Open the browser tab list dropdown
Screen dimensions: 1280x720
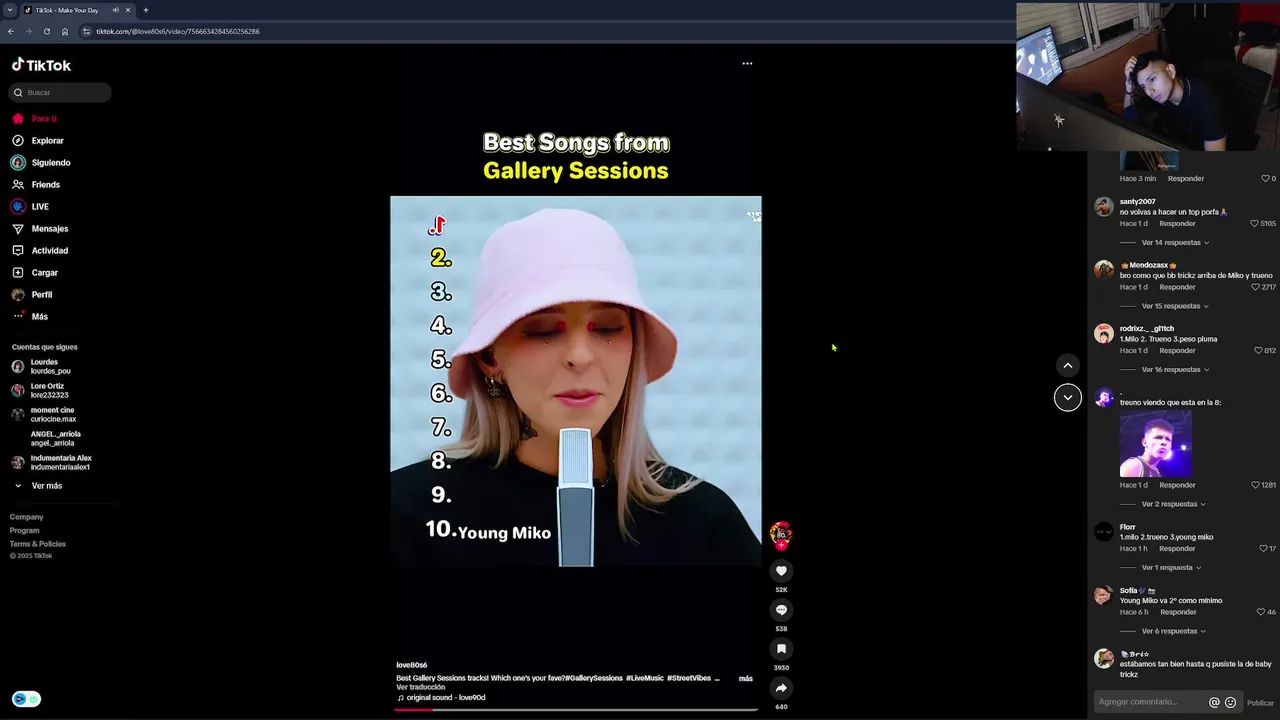tap(9, 10)
